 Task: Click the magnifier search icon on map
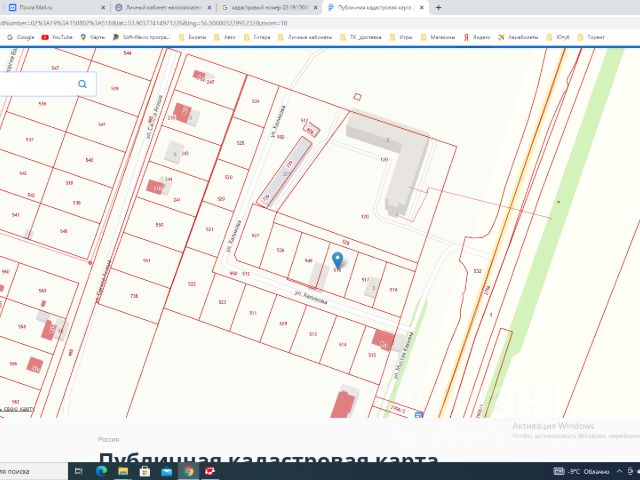pos(82,84)
